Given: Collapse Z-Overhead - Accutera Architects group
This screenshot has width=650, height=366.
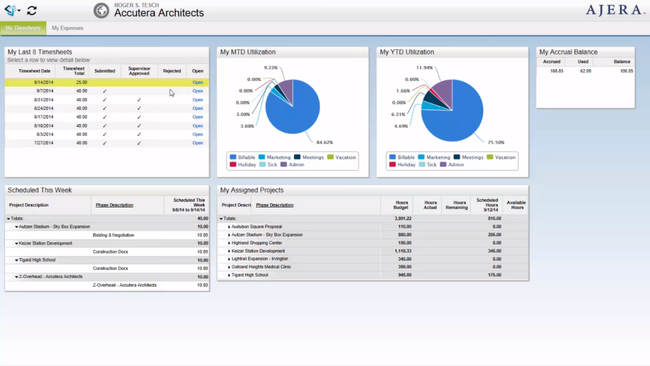Looking at the screenshot, I should point(17,277).
